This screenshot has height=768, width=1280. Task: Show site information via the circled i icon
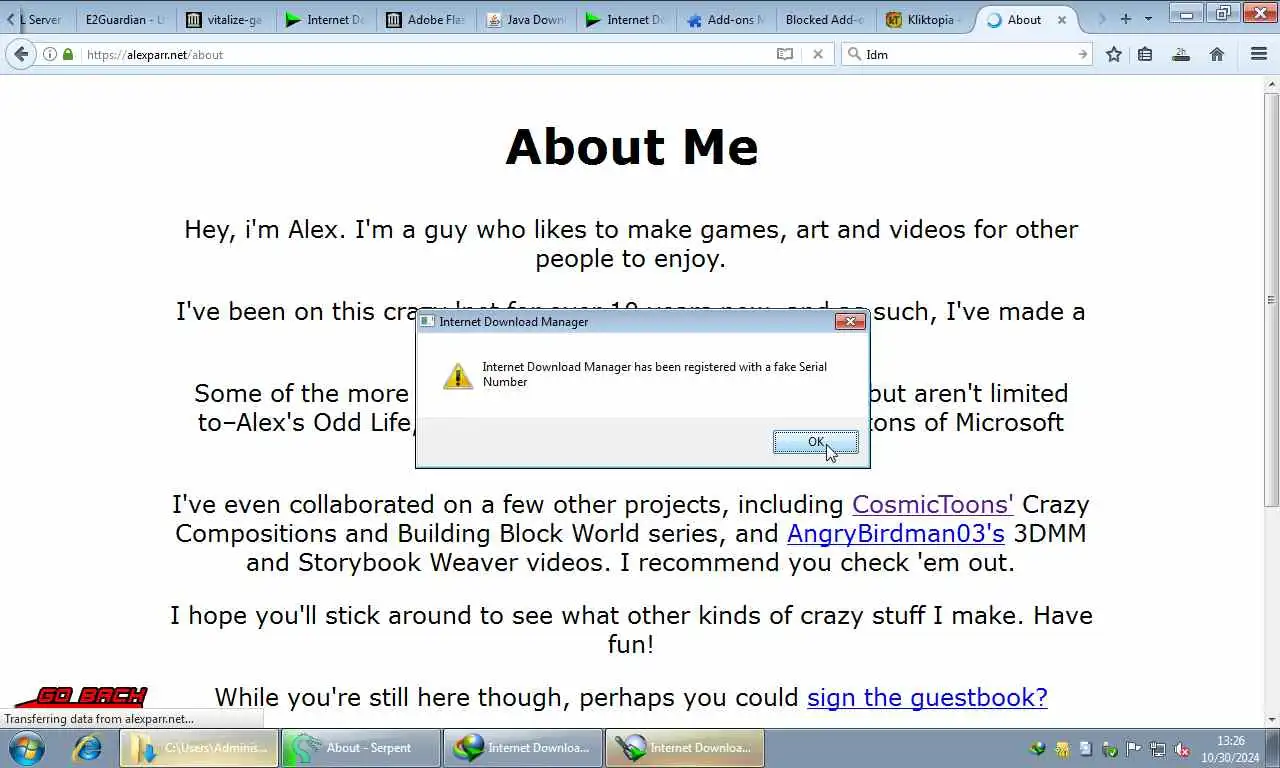(49, 55)
